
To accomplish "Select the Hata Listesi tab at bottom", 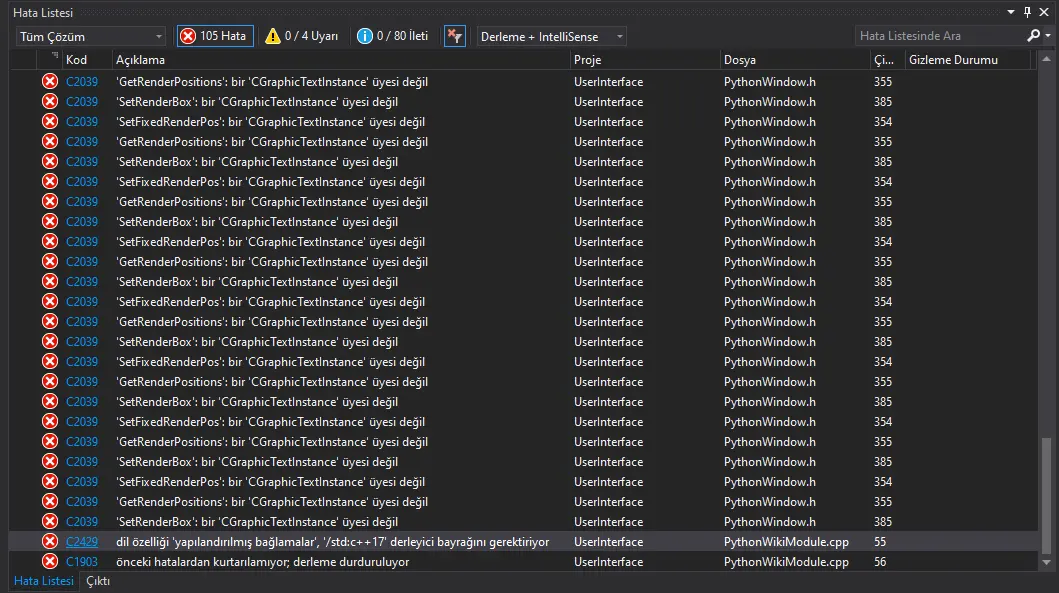I will [43, 581].
